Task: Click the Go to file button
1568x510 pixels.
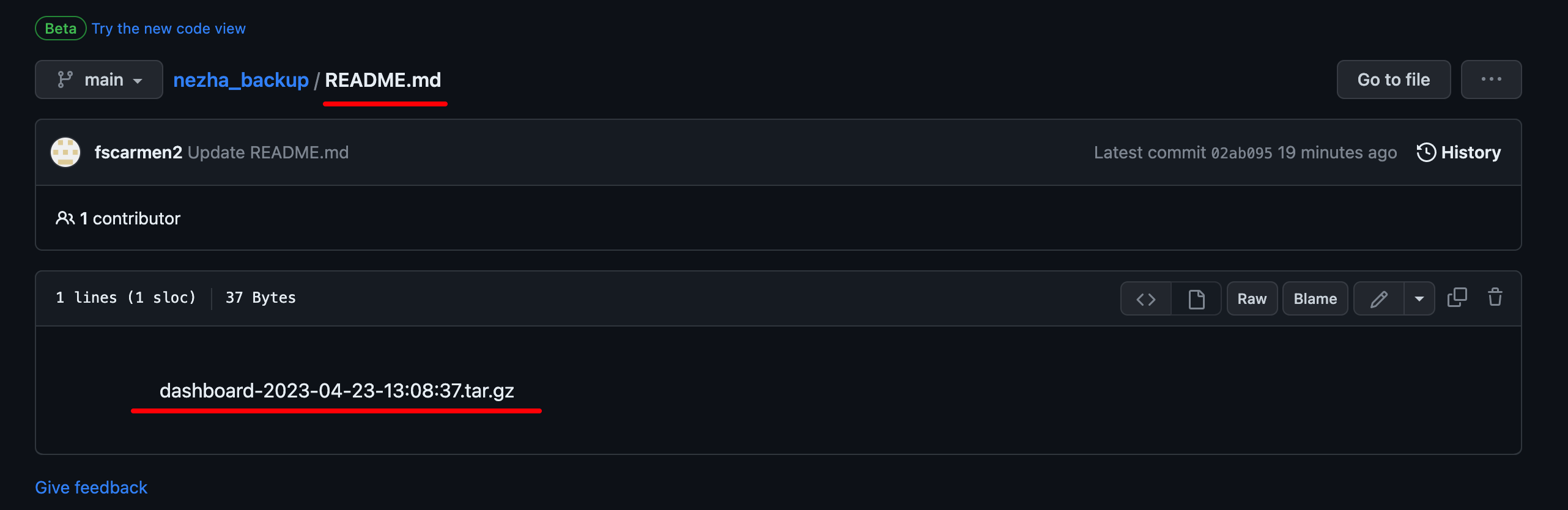Action: (x=1394, y=79)
